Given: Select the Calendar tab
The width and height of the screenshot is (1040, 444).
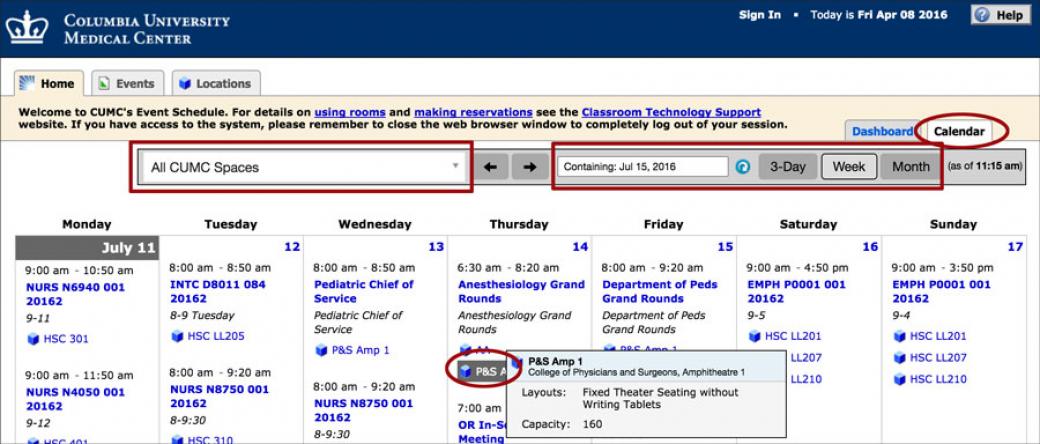Looking at the screenshot, I should (959, 131).
